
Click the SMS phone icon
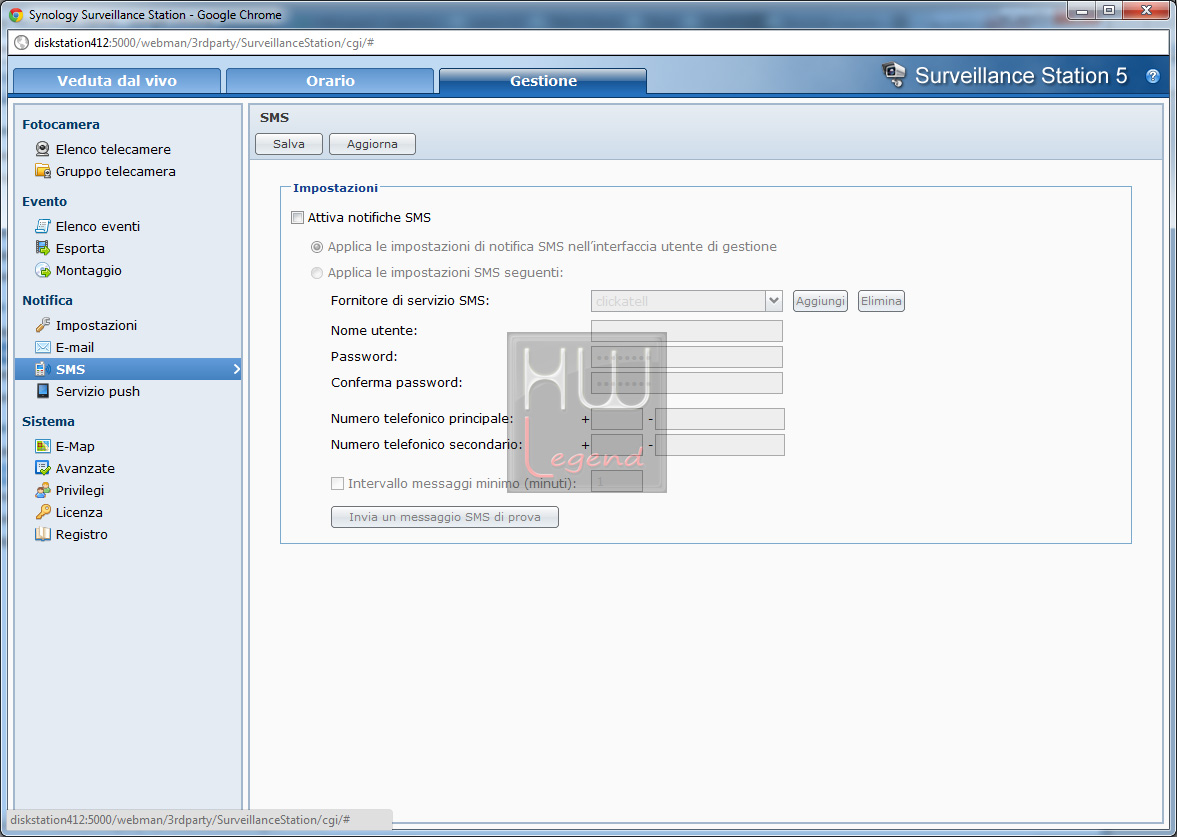42,369
